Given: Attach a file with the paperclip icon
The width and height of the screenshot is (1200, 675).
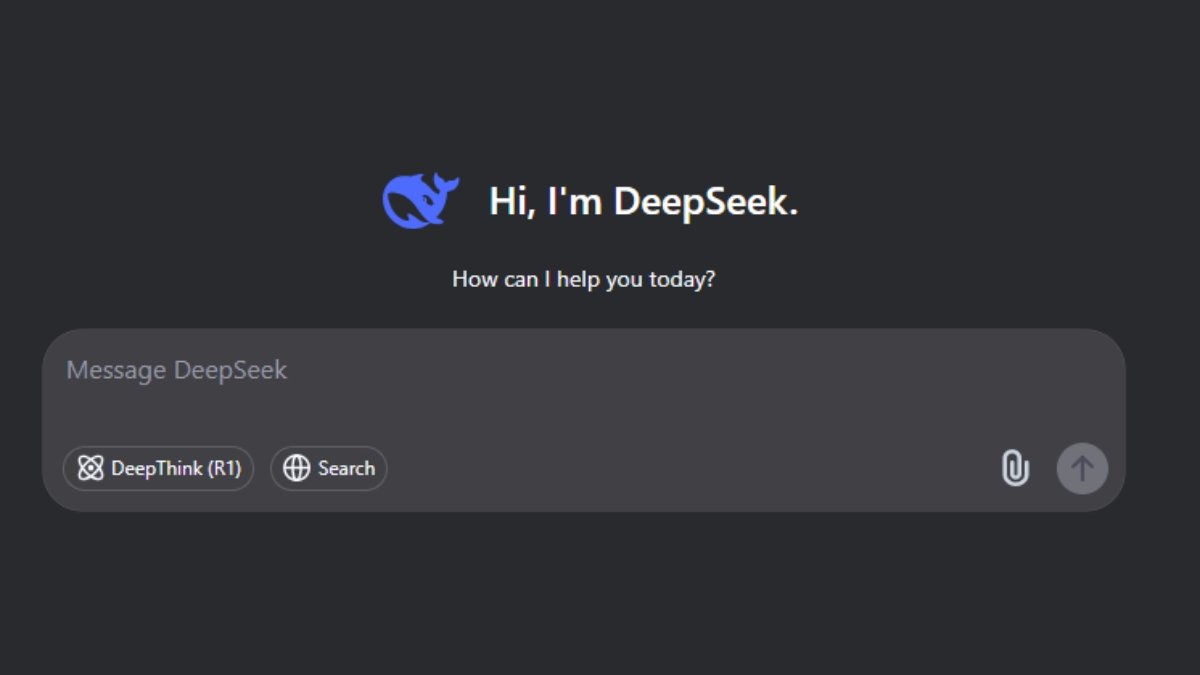Looking at the screenshot, I should click(1015, 468).
